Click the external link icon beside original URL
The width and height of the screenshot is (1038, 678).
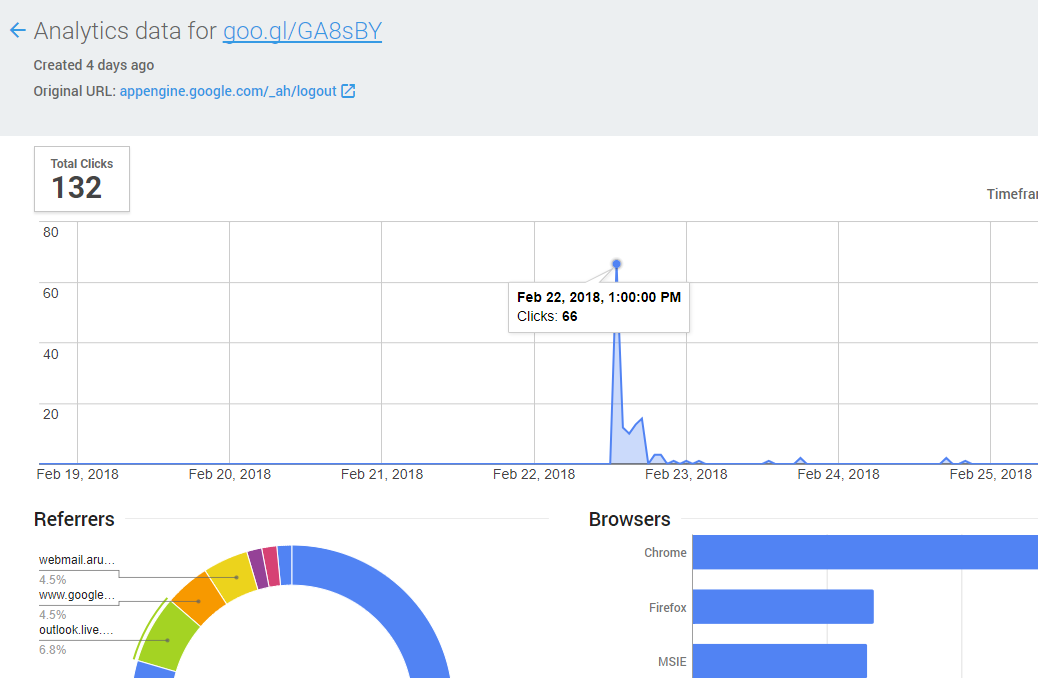point(348,91)
